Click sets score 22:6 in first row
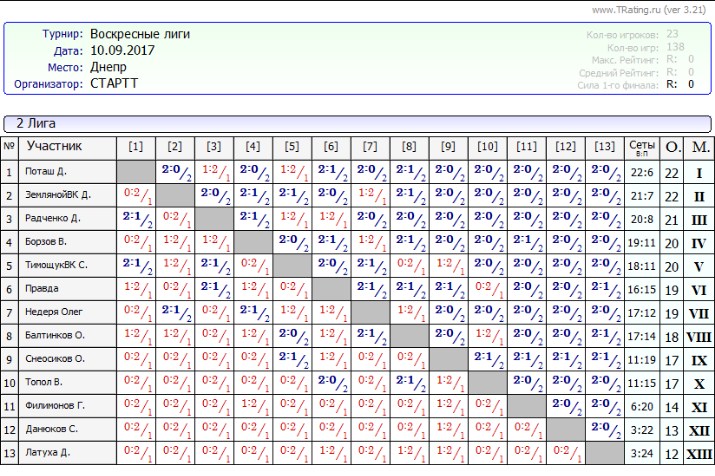 [643, 172]
